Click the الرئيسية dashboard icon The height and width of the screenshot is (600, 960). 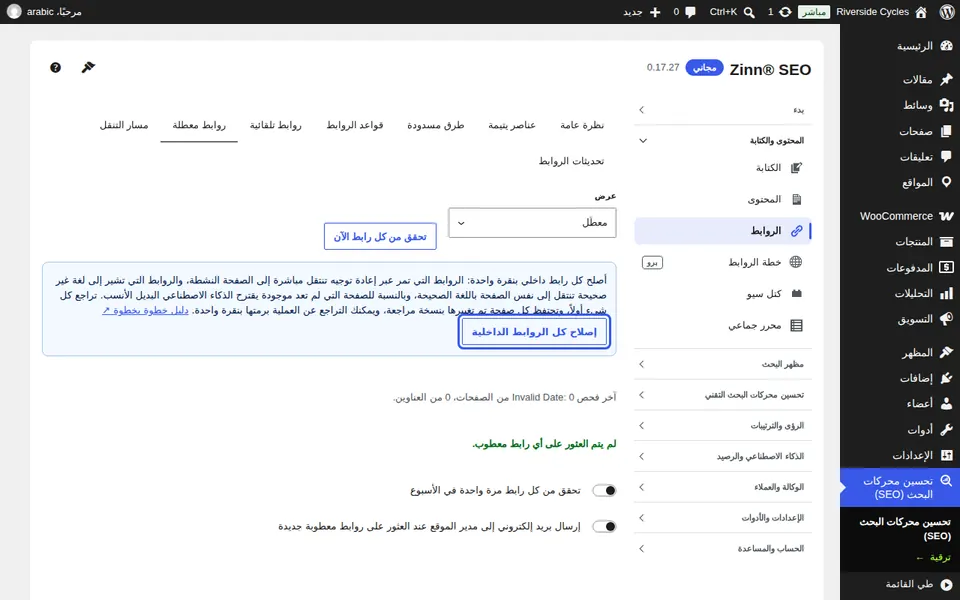tap(947, 46)
